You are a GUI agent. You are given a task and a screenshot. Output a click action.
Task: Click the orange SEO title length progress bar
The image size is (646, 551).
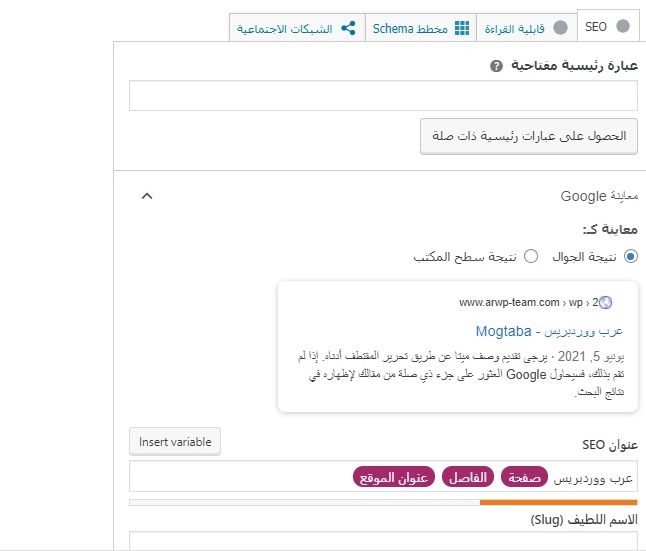[x=558, y=502]
